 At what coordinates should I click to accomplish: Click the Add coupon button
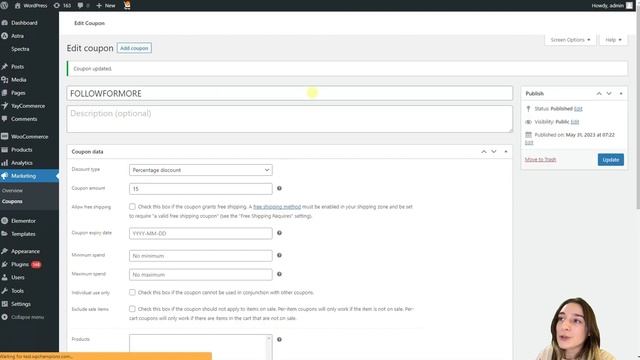tap(134, 48)
